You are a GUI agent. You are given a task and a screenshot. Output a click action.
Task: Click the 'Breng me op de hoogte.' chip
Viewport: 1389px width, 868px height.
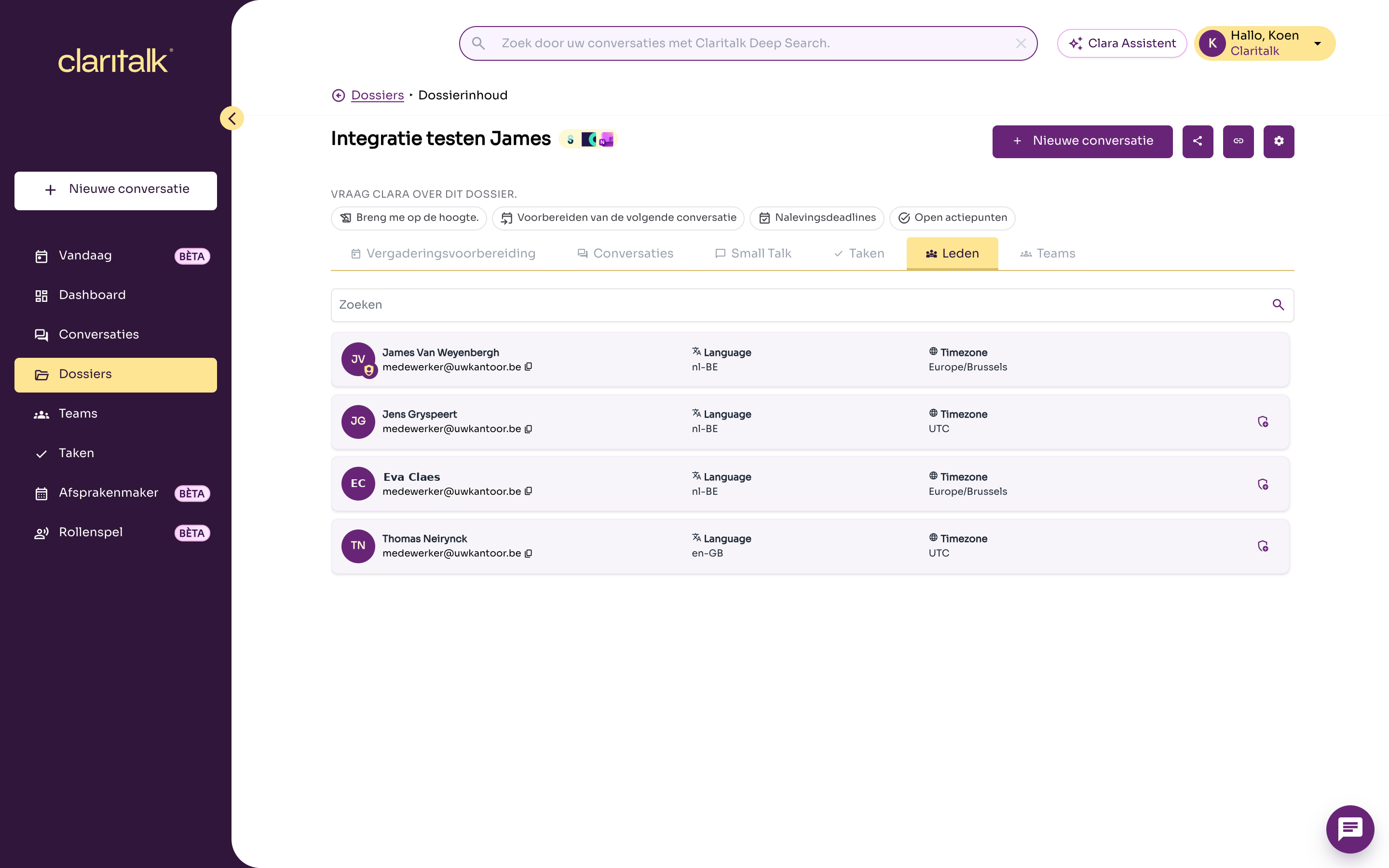coord(409,218)
